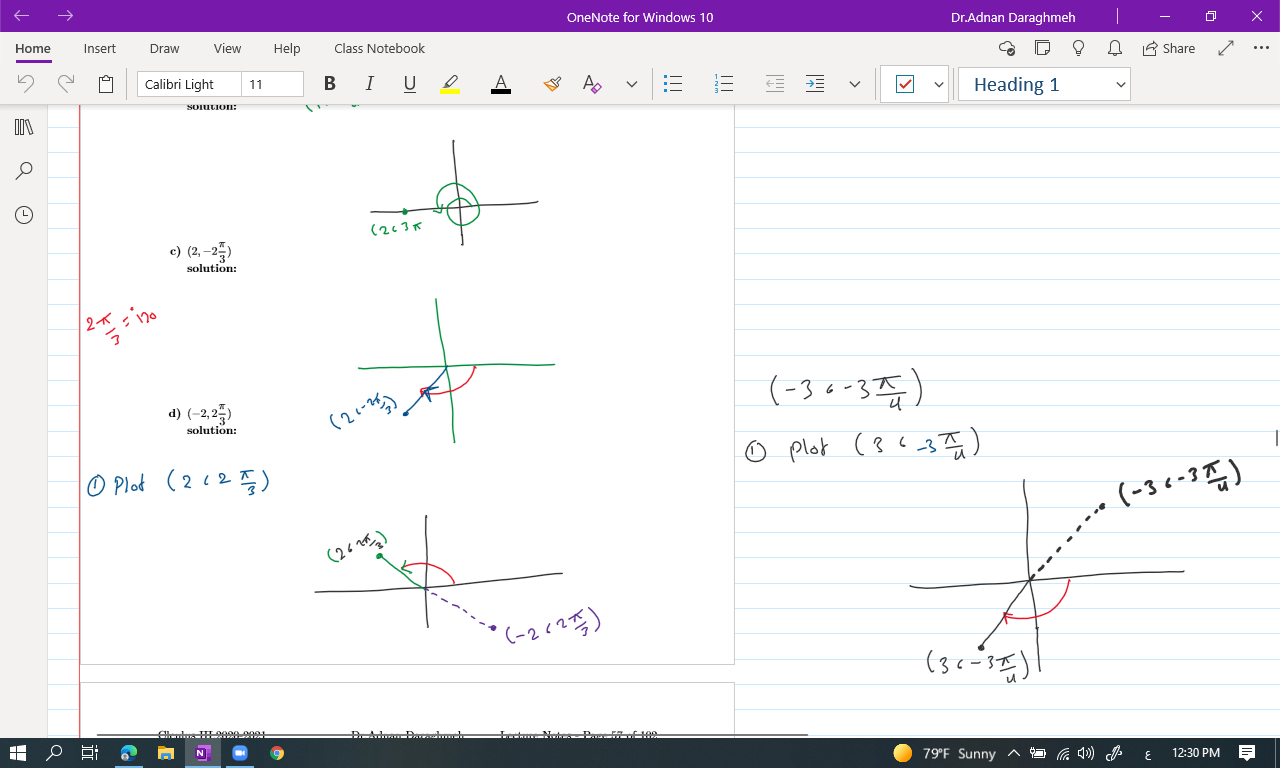This screenshot has height=768, width=1280.
Task: Toggle bold formatting
Action: click(x=329, y=85)
